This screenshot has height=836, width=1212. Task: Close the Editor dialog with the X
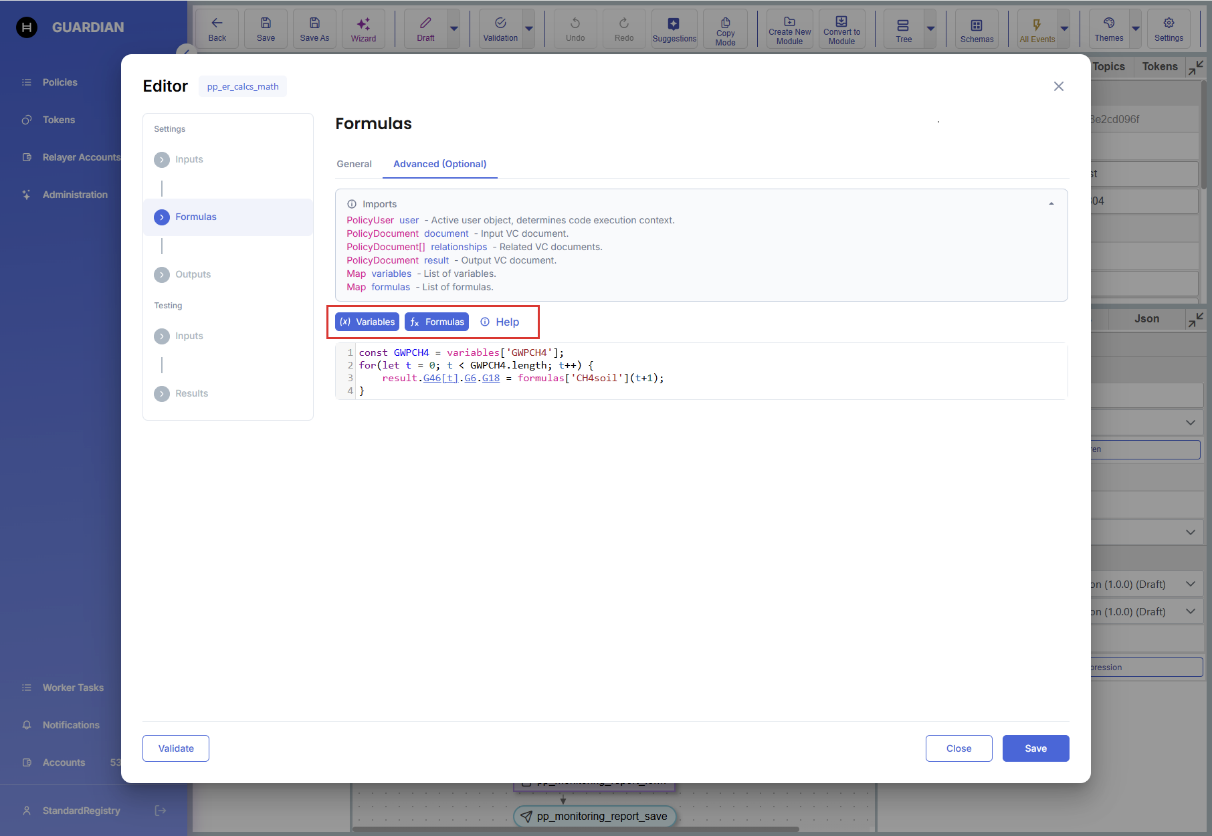(x=1059, y=87)
